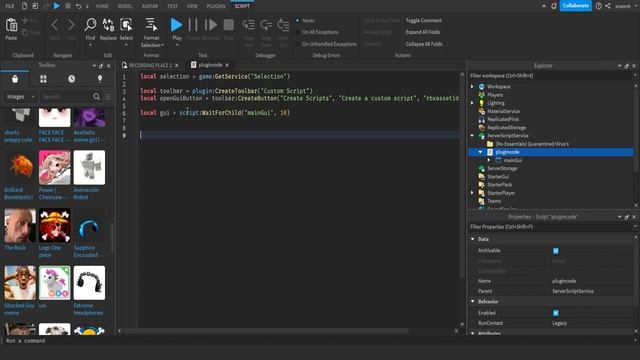Click the notifications bell icon
This screenshot has width=640, height=360.
(553, 6)
